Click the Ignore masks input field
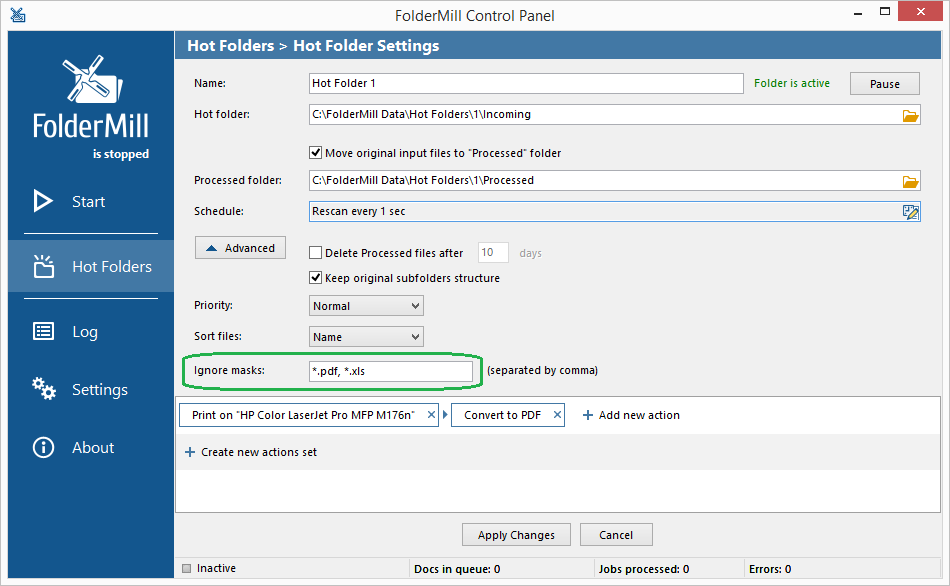Viewport: 950px width, 586px height. [391, 371]
